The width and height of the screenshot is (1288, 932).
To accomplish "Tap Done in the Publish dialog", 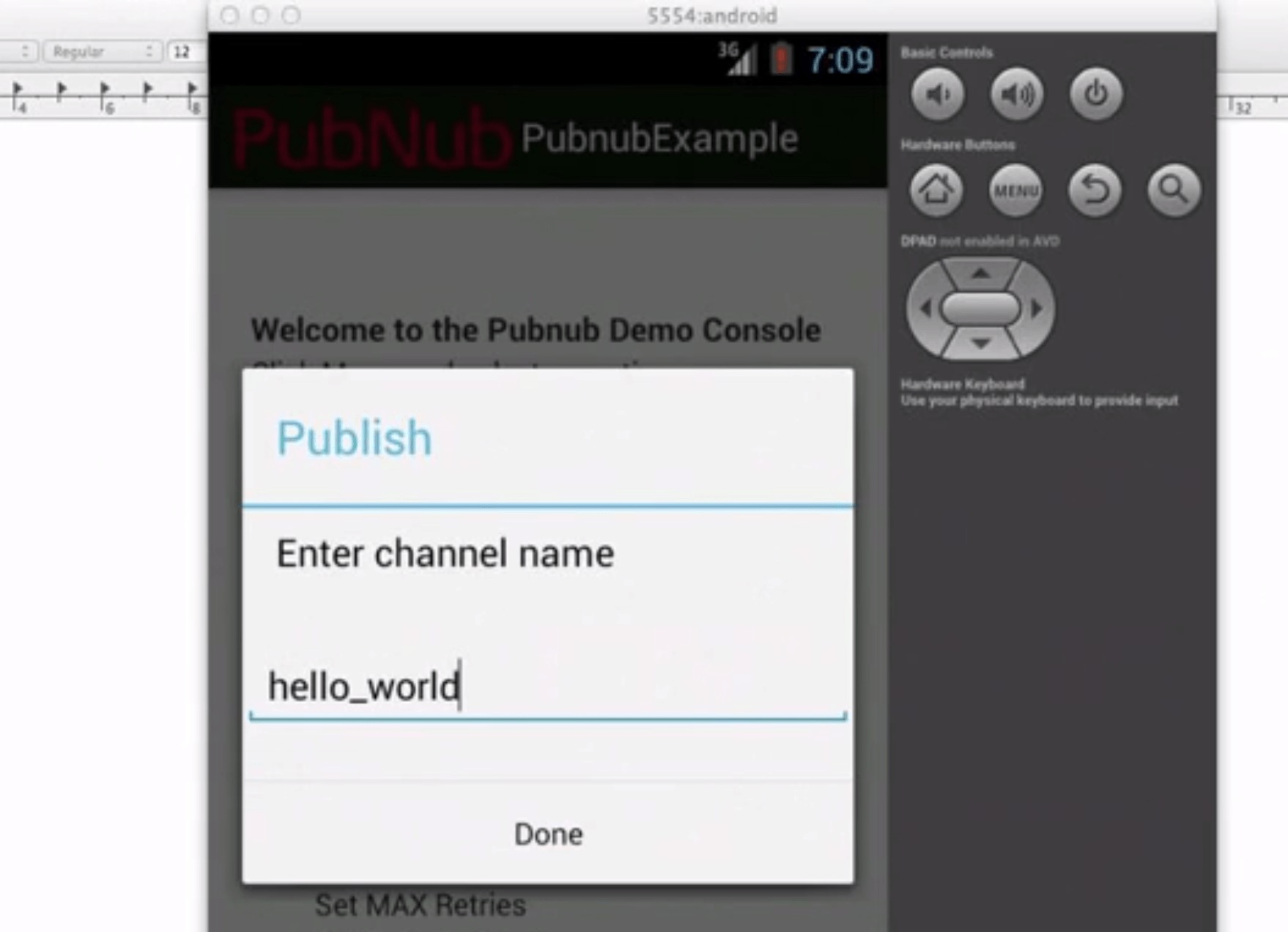I will point(548,834).
